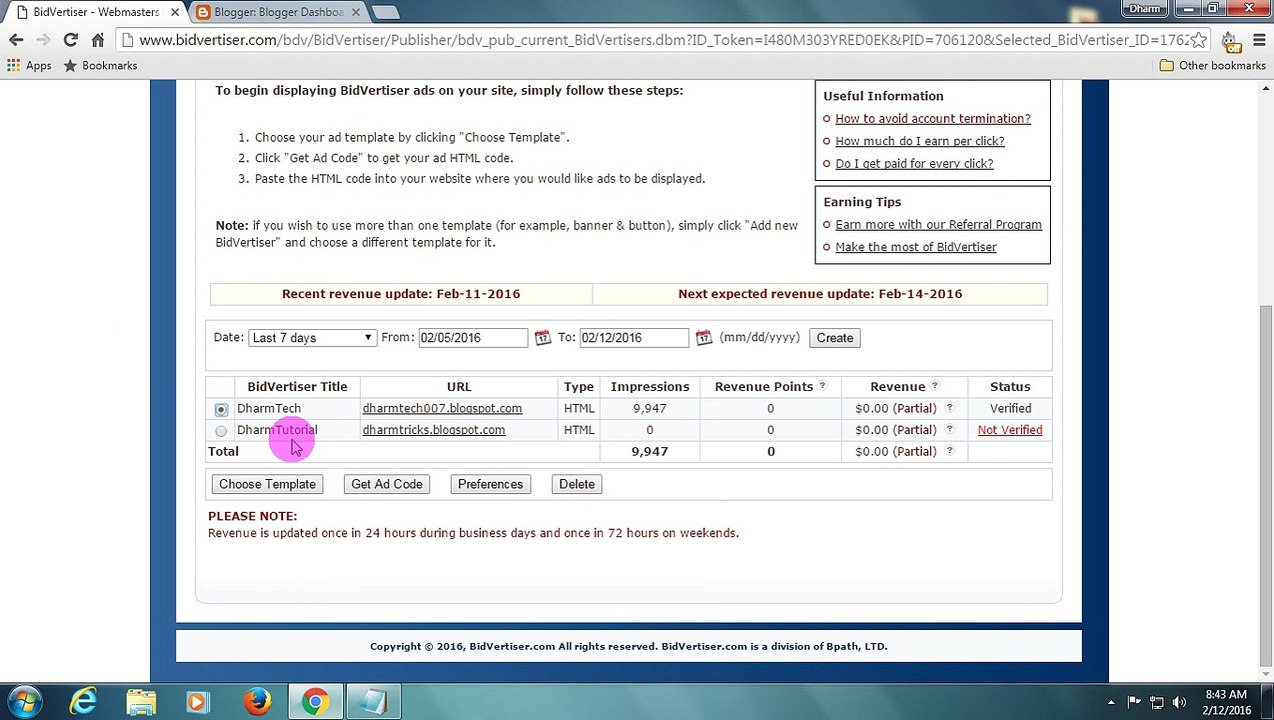Click the scrollbar down arrow
Viewport: 1274px width, 720px height.
[x=1266, y=673]
